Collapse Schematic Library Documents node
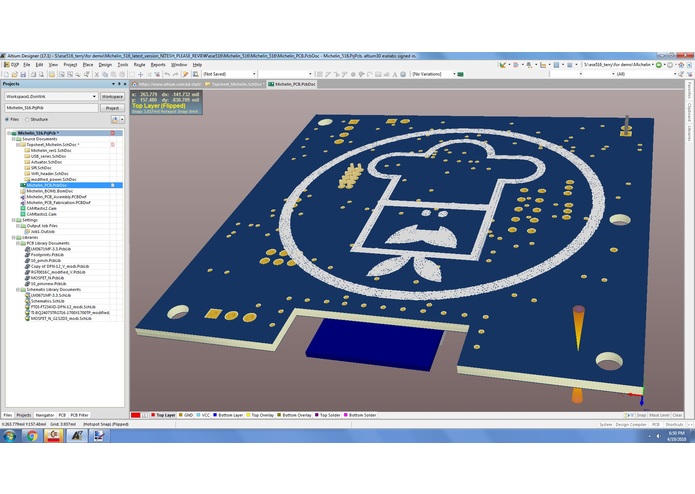 tap(18, 290)
